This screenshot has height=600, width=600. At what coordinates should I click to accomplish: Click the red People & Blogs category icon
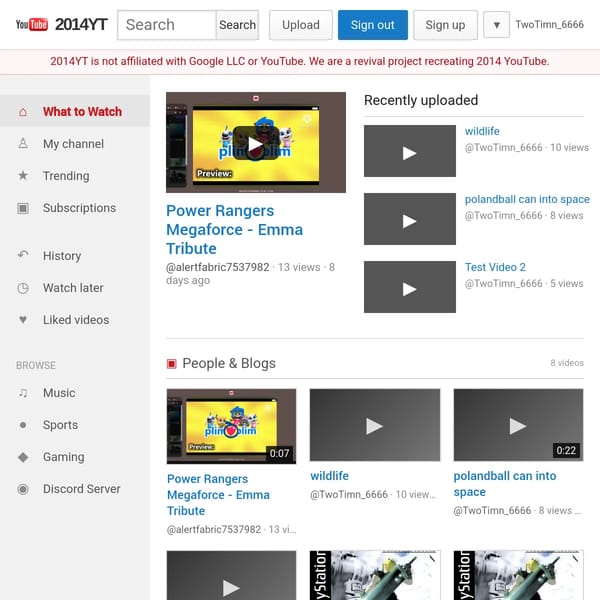click(171, 364)
